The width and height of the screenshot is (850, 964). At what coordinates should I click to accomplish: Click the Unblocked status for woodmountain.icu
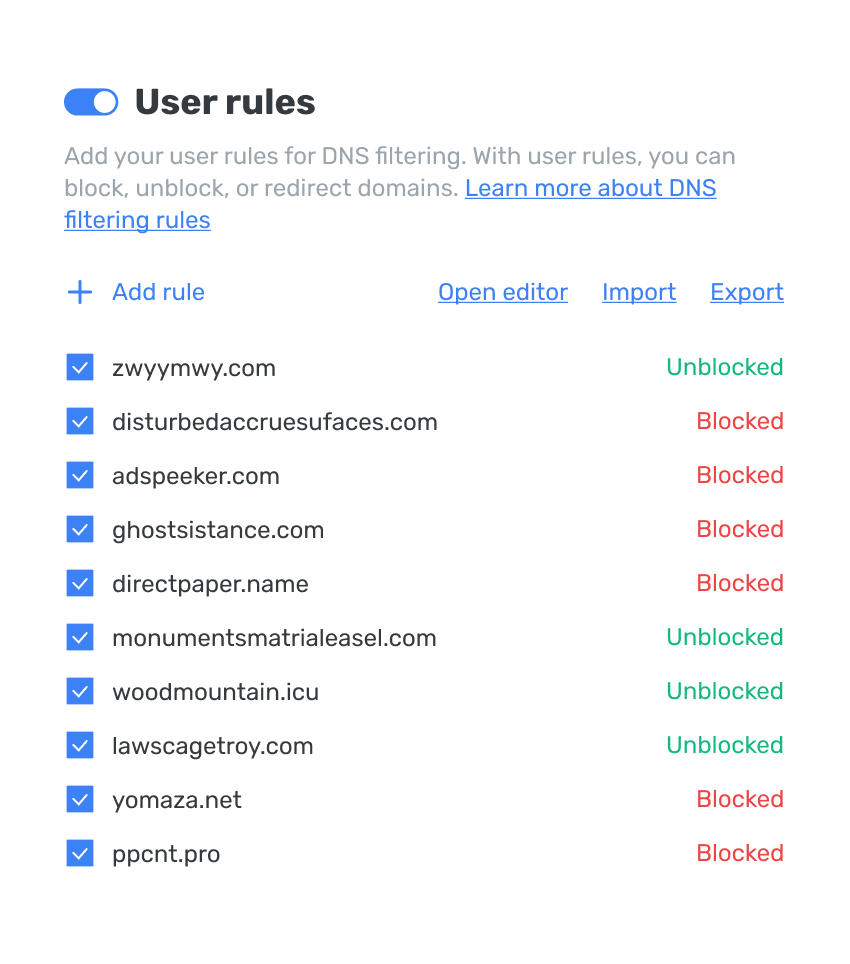click(725, 691)
